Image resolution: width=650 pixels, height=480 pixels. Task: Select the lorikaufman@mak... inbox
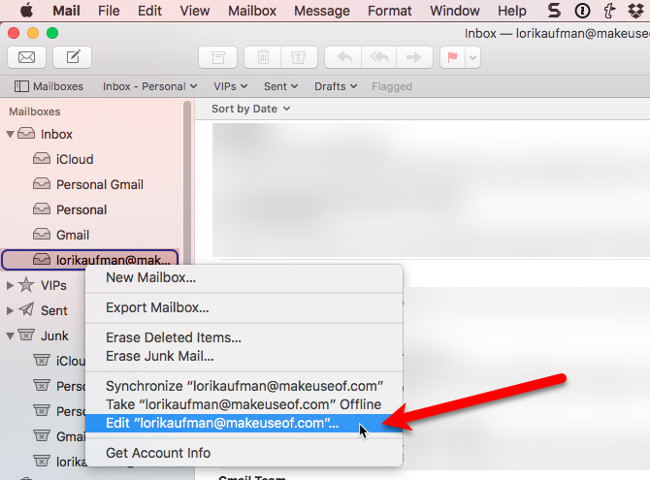[x=90, y=260]
